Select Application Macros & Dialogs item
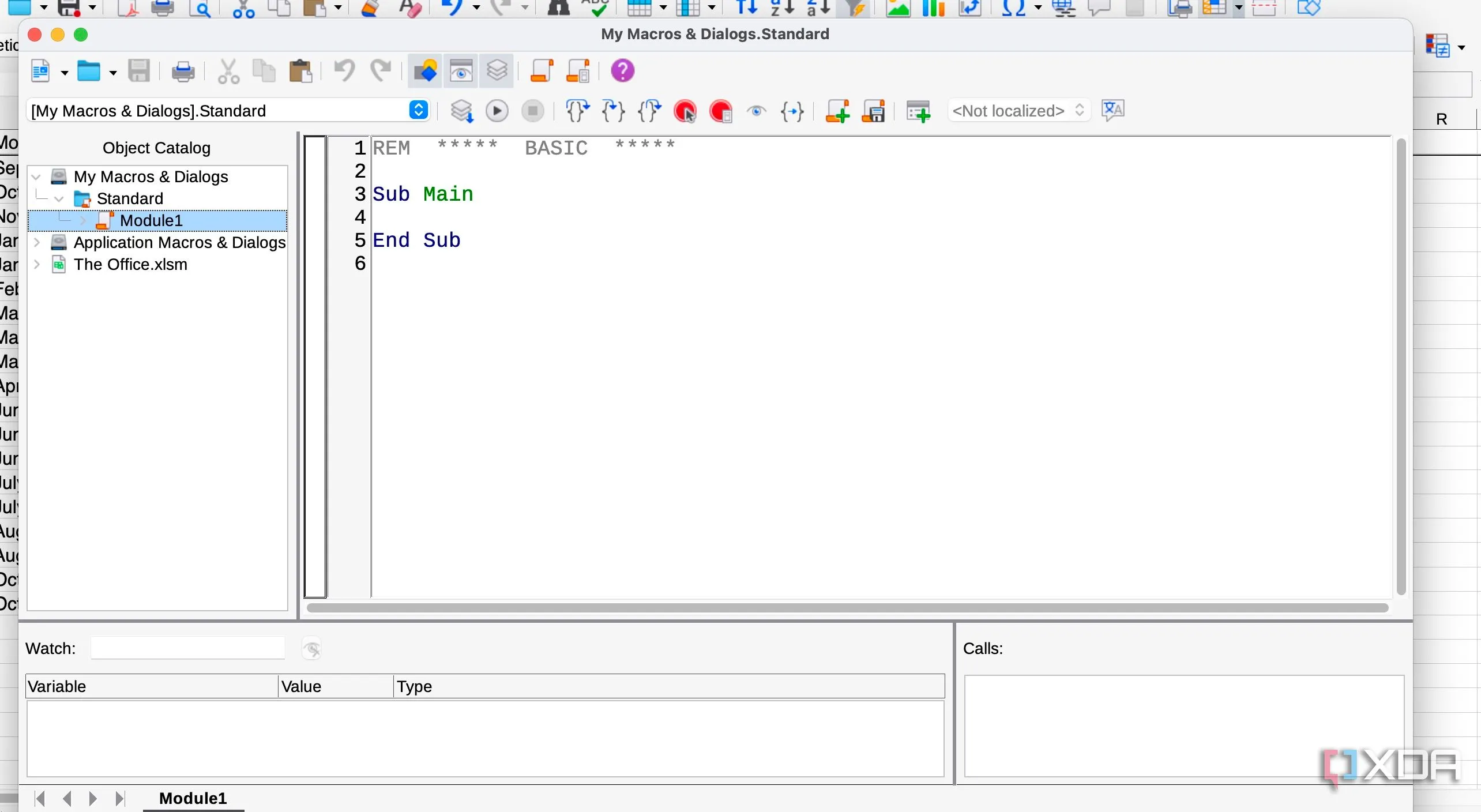The width and height of the screenshot is (1481, 812). point(179,243)
